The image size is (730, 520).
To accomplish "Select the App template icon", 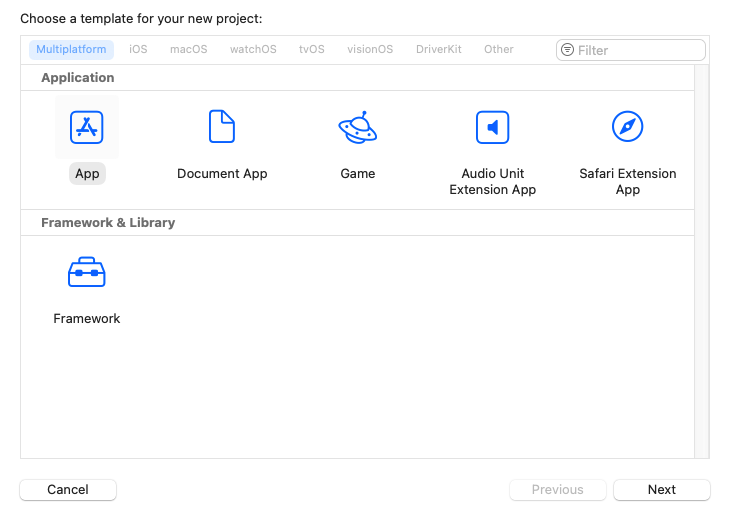I will click(87, 127).
